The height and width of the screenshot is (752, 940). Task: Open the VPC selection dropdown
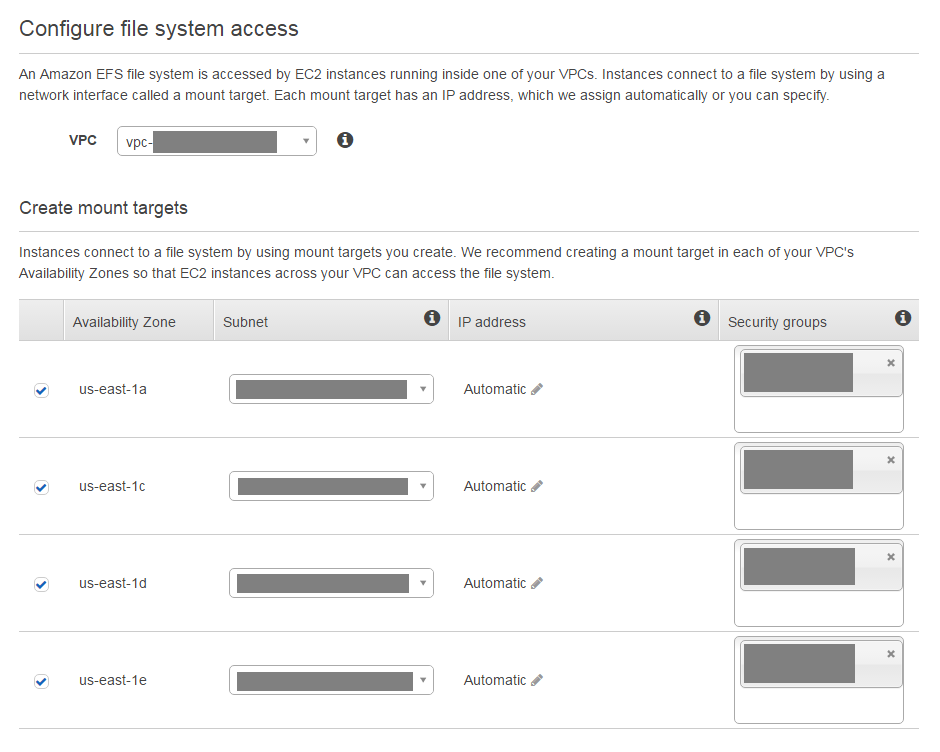(217, 141)
